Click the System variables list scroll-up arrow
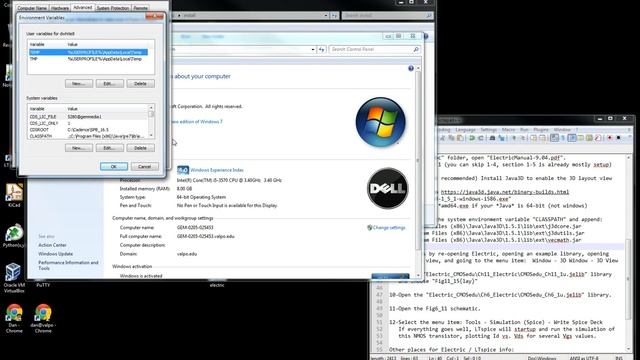 click(151, 108)
